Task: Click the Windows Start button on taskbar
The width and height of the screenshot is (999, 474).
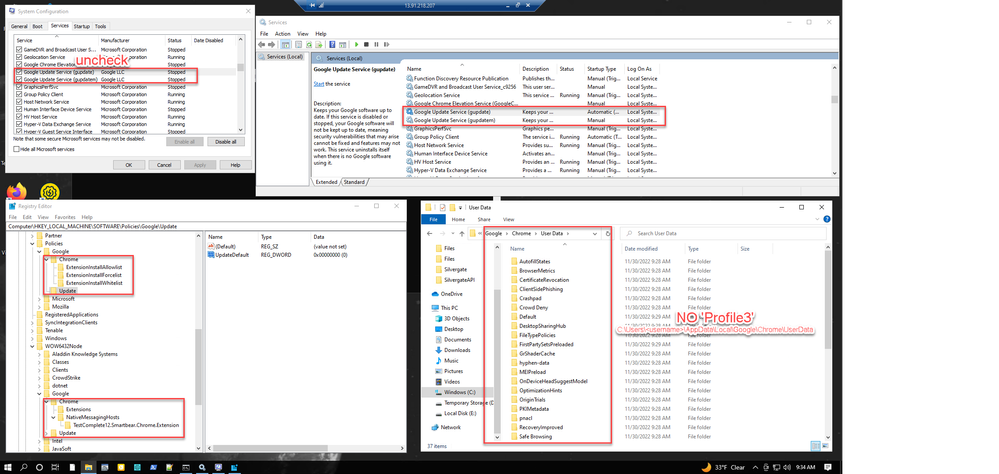Action: pos(9,466)
